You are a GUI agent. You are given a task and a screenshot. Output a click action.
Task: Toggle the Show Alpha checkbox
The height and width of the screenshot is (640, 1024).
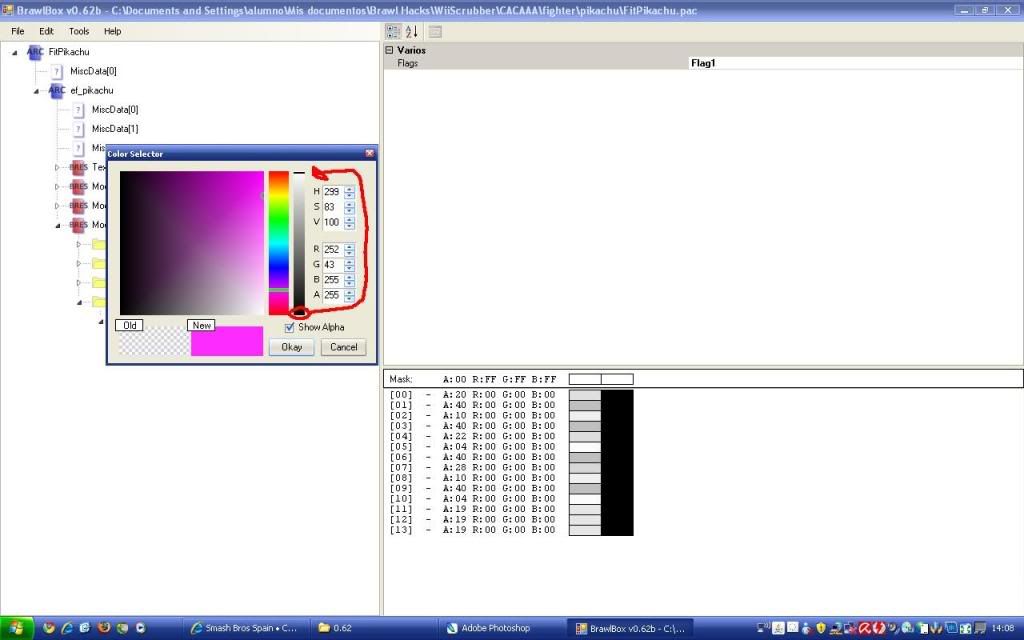pyautogui.click(x=290, y=327)
